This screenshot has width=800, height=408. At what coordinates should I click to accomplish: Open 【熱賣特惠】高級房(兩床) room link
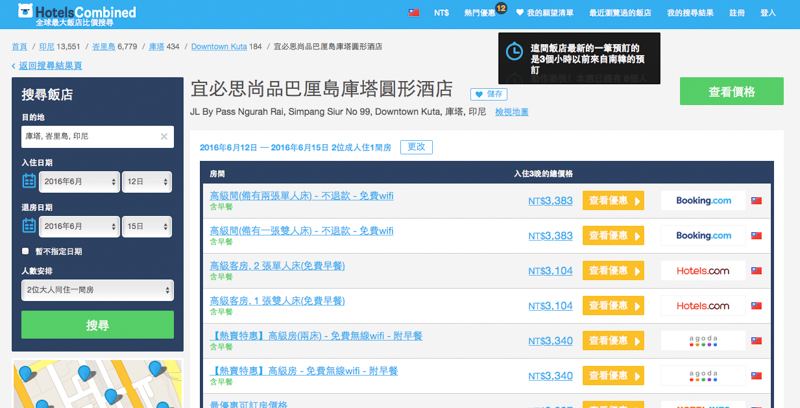coord(316,336)
